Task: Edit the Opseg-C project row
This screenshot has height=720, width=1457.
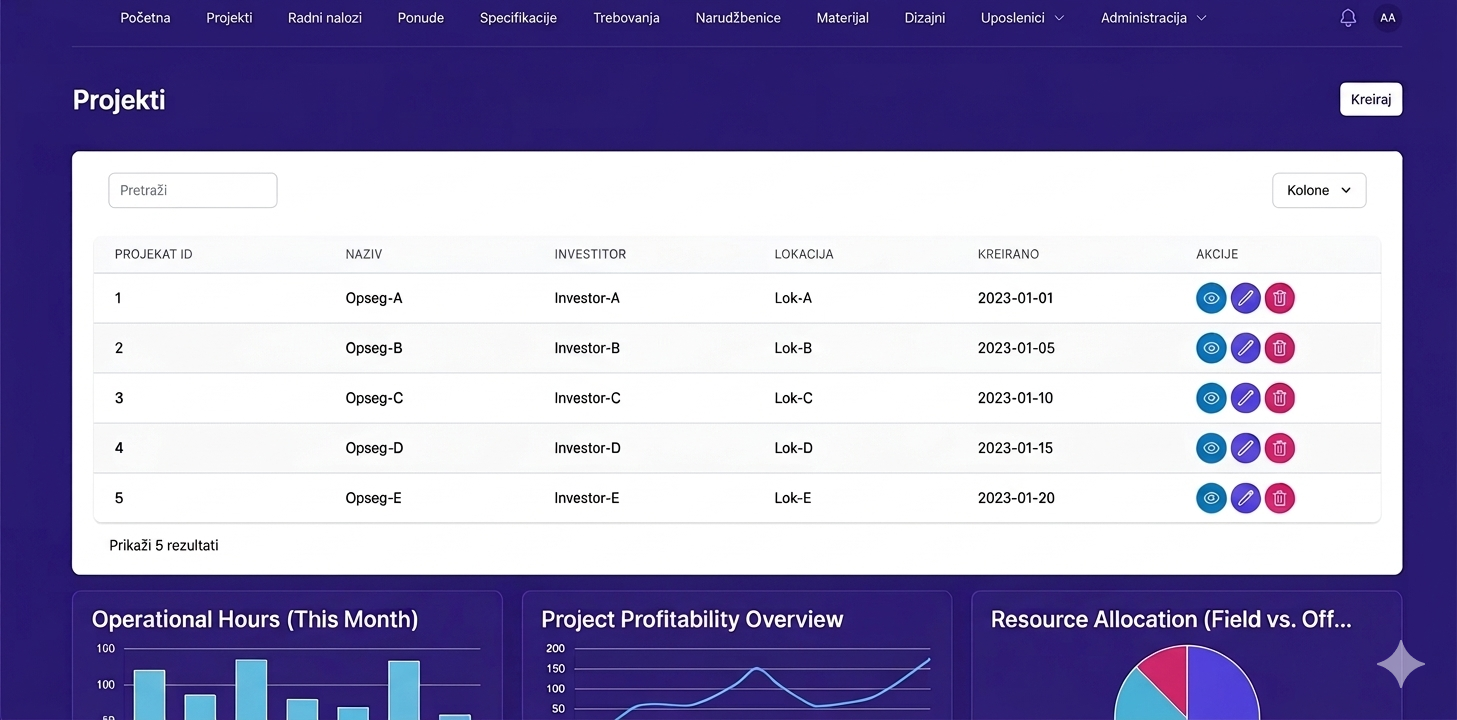Action: click(x=1245, y=398)
